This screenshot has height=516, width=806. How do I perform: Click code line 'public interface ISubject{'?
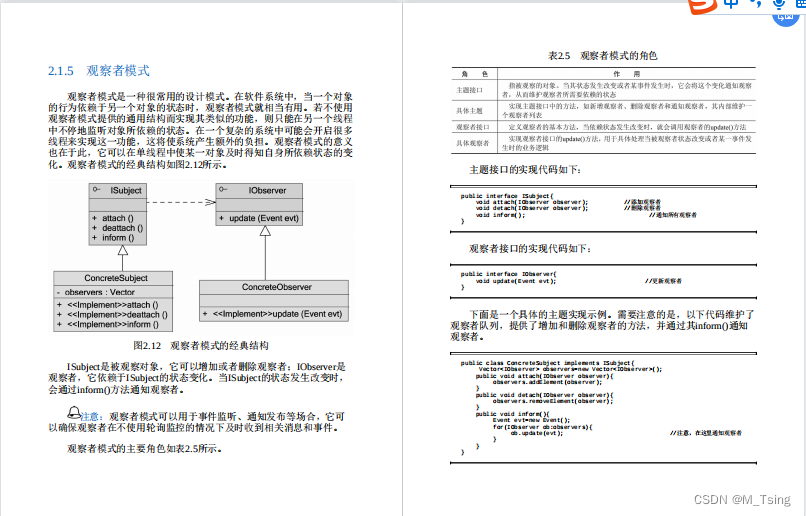[x=507, y=196]
